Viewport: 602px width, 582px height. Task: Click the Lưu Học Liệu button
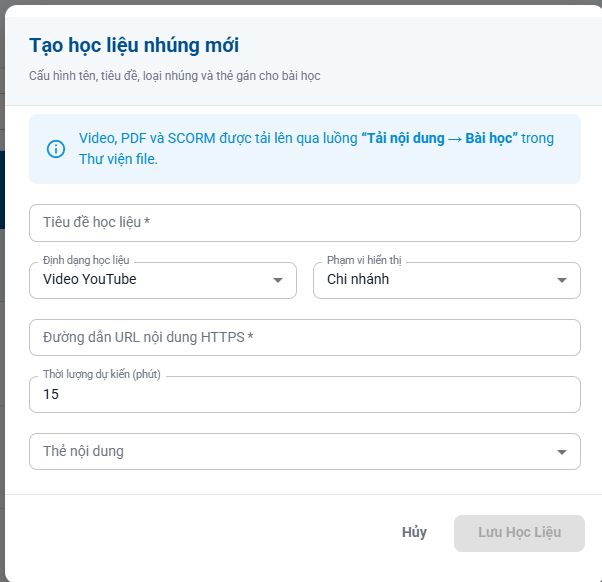pos(519,533)
